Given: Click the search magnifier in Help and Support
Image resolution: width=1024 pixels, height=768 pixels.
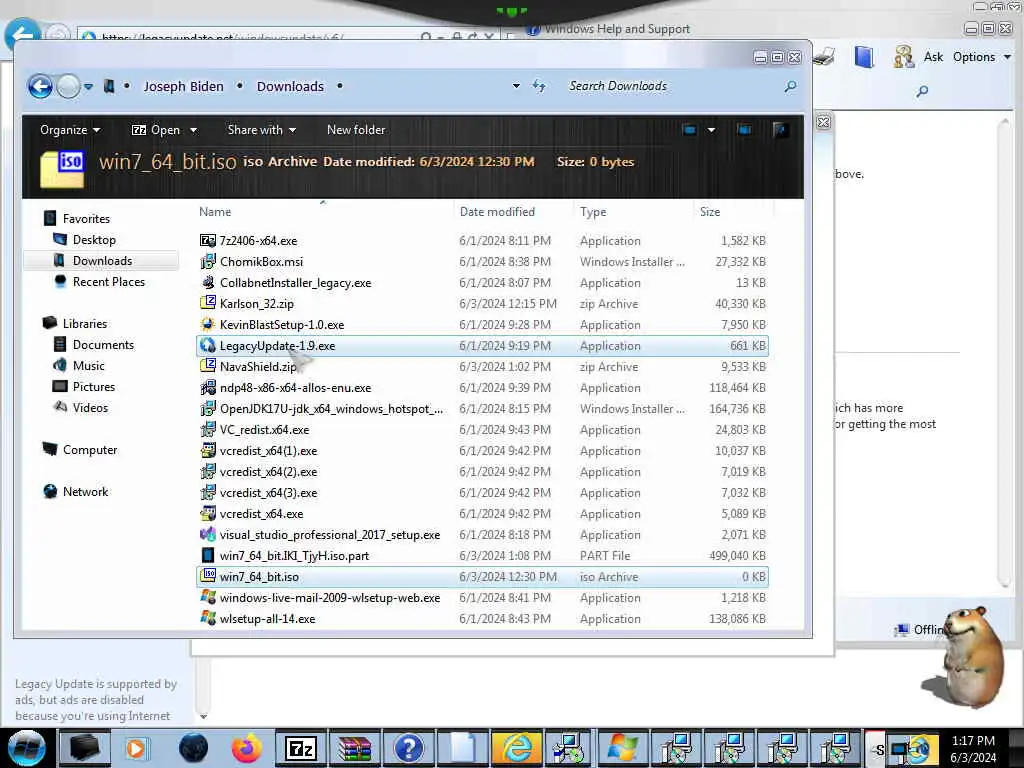Looking at the screenshot, I should pyautogui.click(x=922, y=91).
